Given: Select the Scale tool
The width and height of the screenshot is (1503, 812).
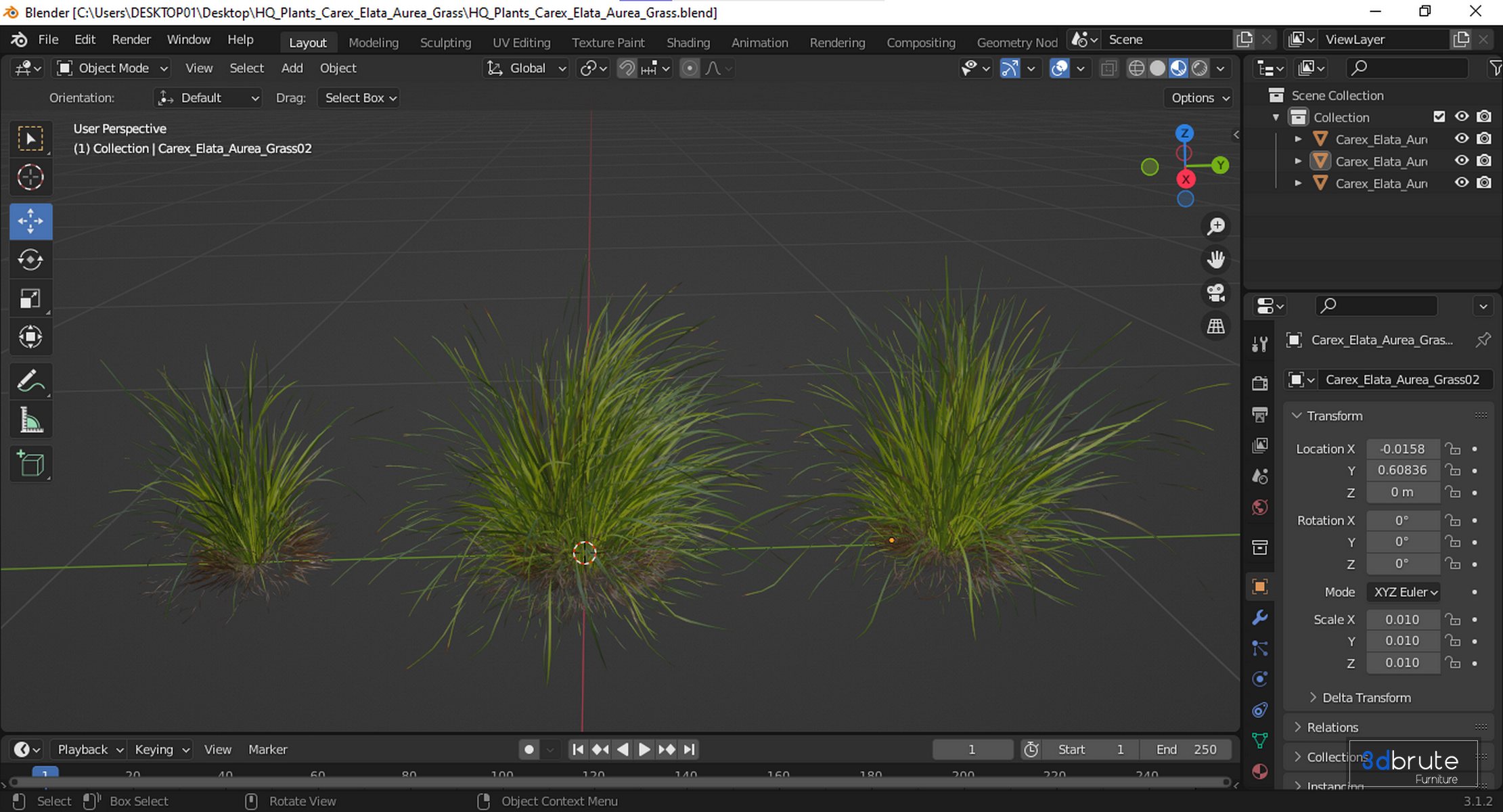Looking at the screenshot, I should coord(30,298).
